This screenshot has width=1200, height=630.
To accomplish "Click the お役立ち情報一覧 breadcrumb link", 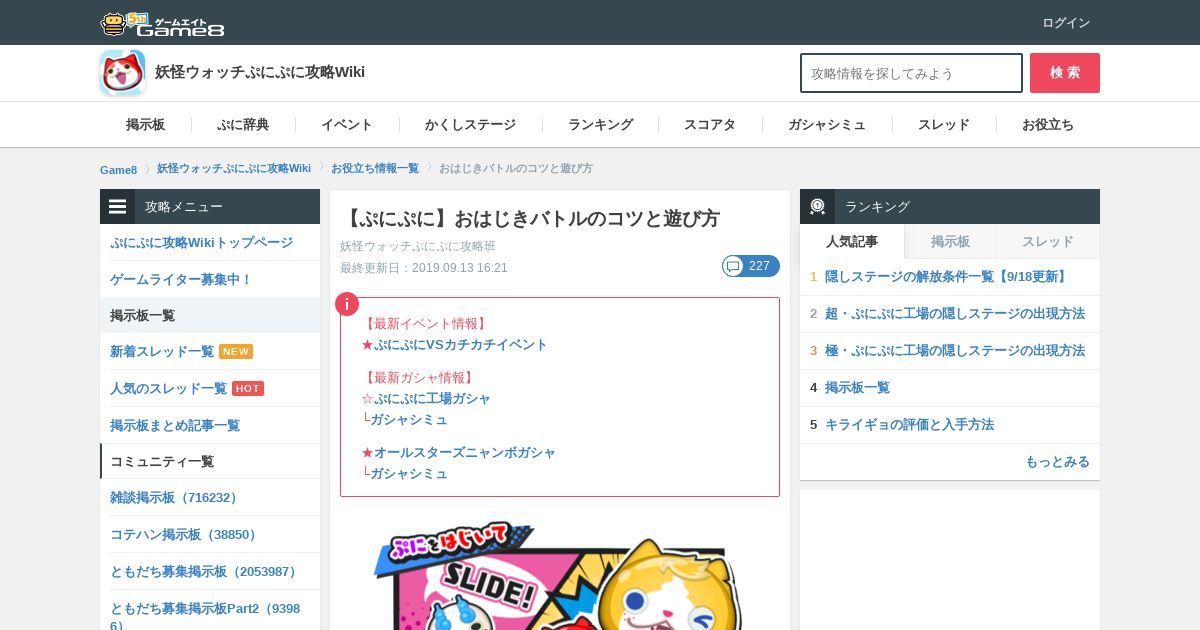I will 375,168.
